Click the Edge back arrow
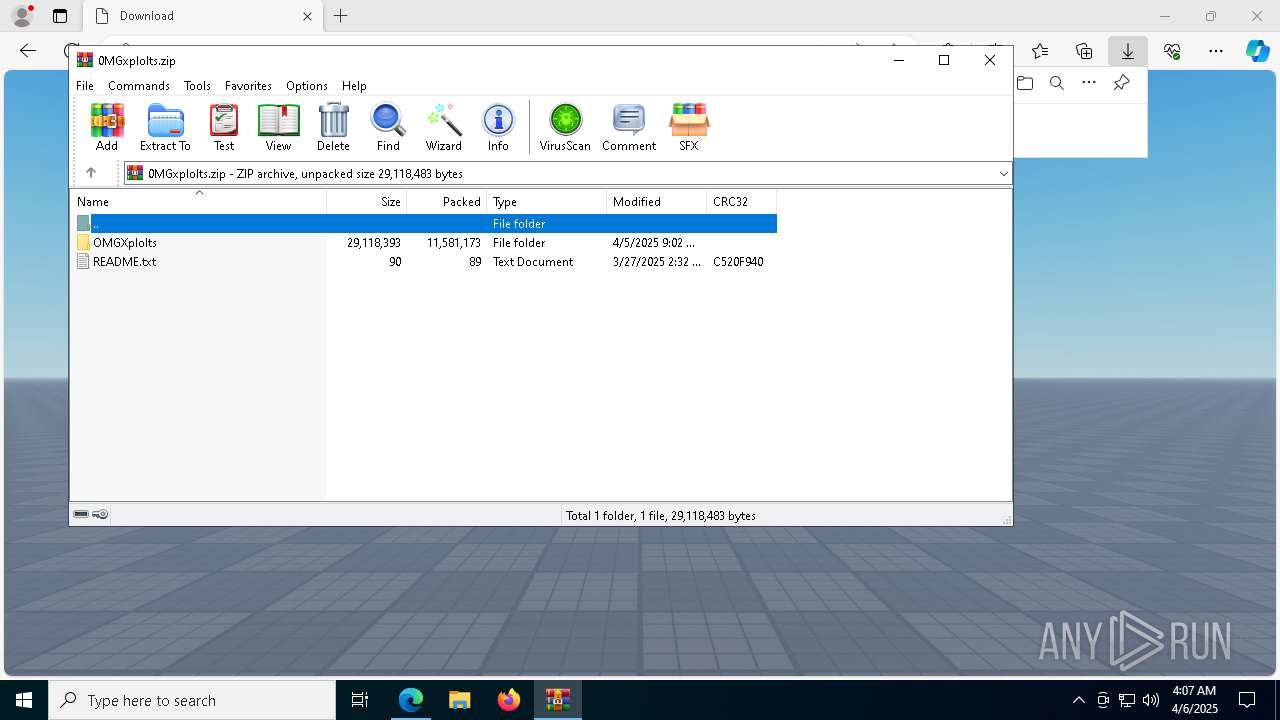The image size is (1280, 720). 28,51
